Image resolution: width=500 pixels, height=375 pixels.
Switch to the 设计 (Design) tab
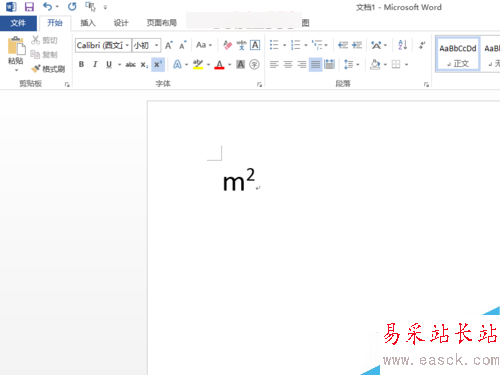(x=121, y=23)
